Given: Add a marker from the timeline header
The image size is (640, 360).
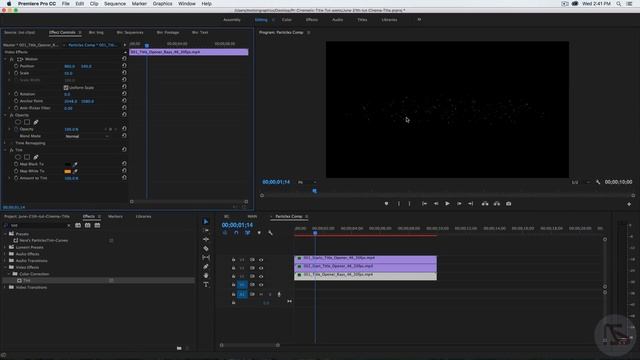Looking at the screenshot, I should [259, 233].
